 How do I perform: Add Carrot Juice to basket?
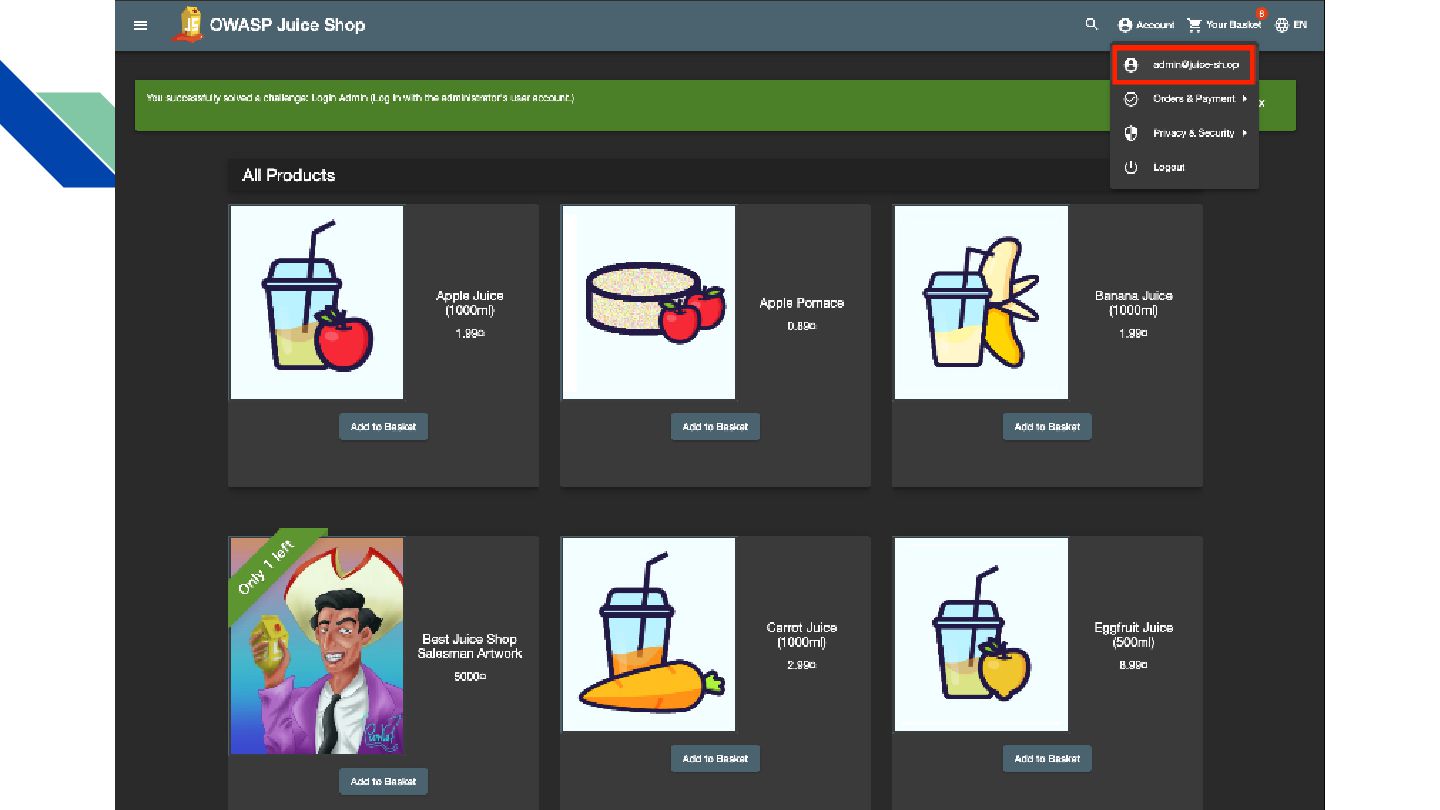715,759
